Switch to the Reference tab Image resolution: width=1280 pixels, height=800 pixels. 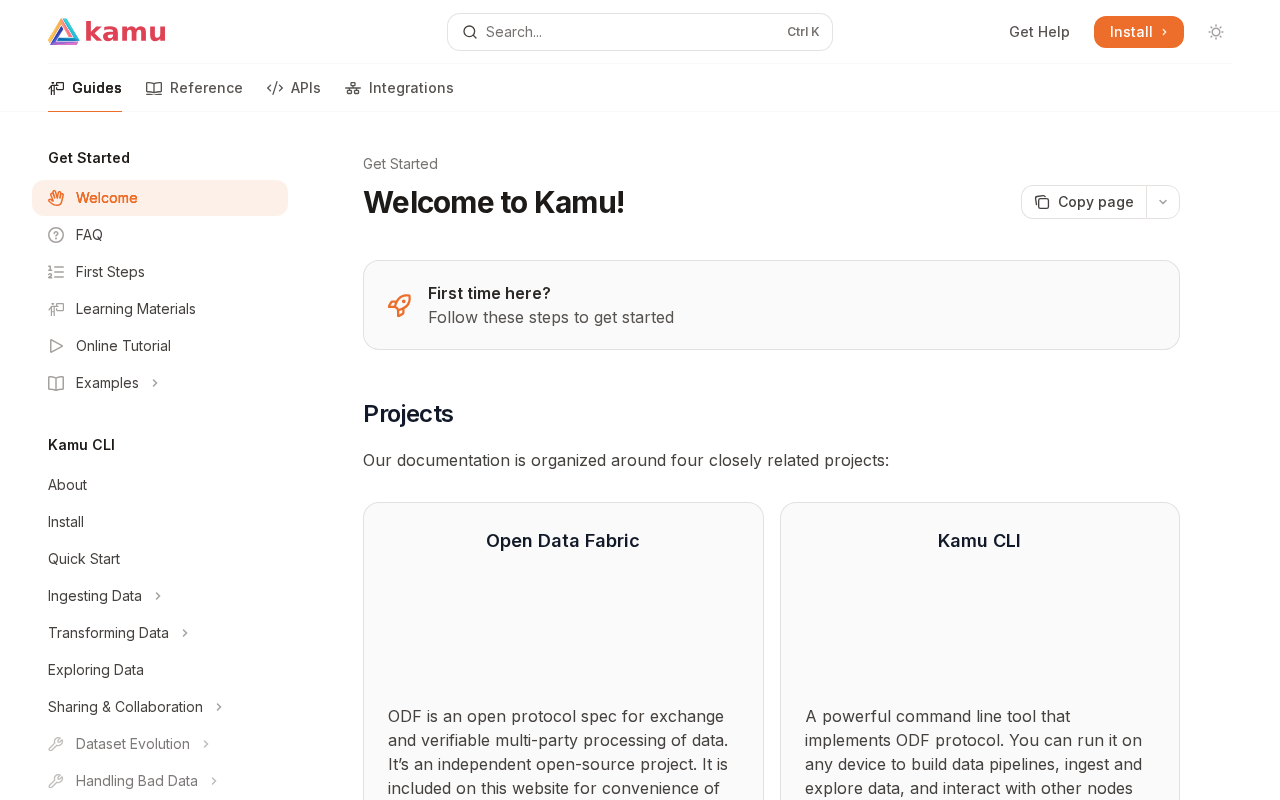pos(195,88)
